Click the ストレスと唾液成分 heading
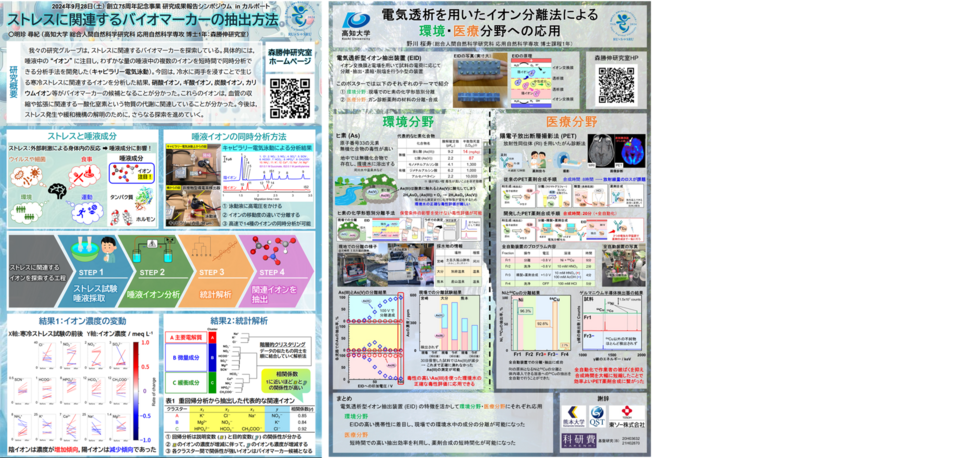This screenshot has height=458, width=980. (81, 134)
